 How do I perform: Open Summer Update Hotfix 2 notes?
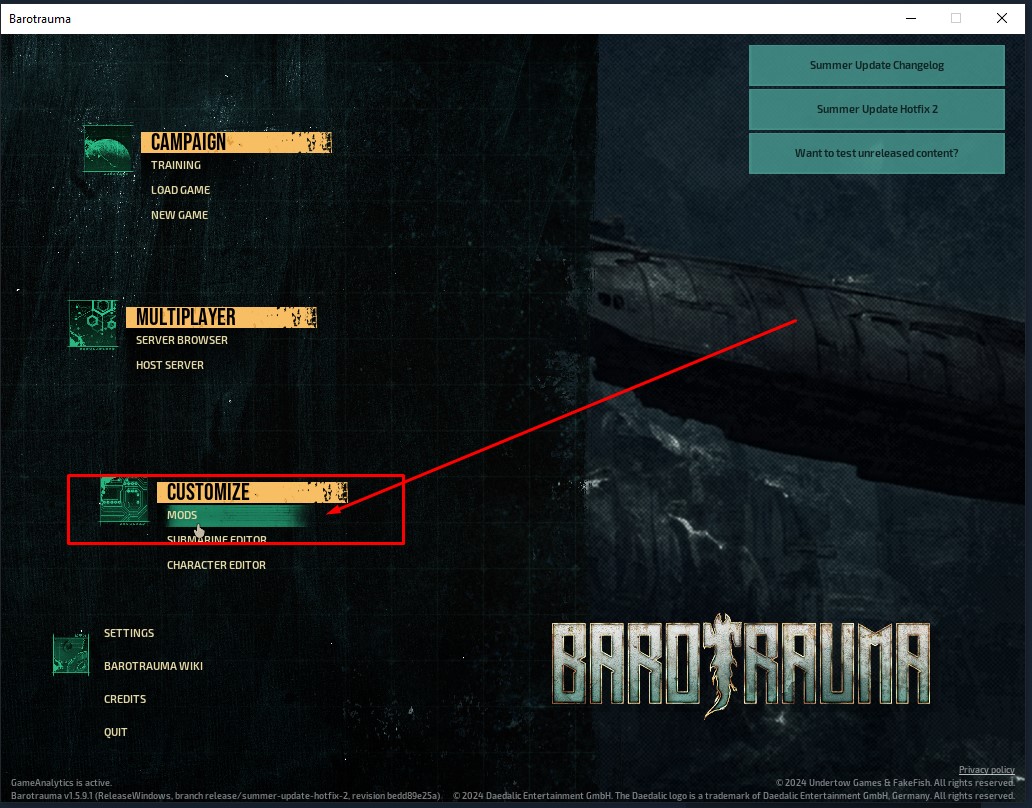click(877, 109)
